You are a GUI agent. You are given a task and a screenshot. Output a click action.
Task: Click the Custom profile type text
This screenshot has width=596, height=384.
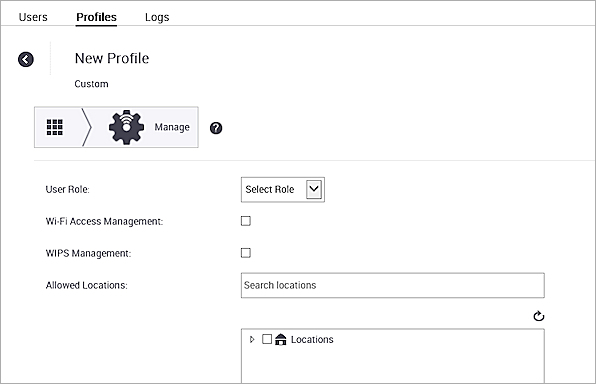(x=91, y=84)
